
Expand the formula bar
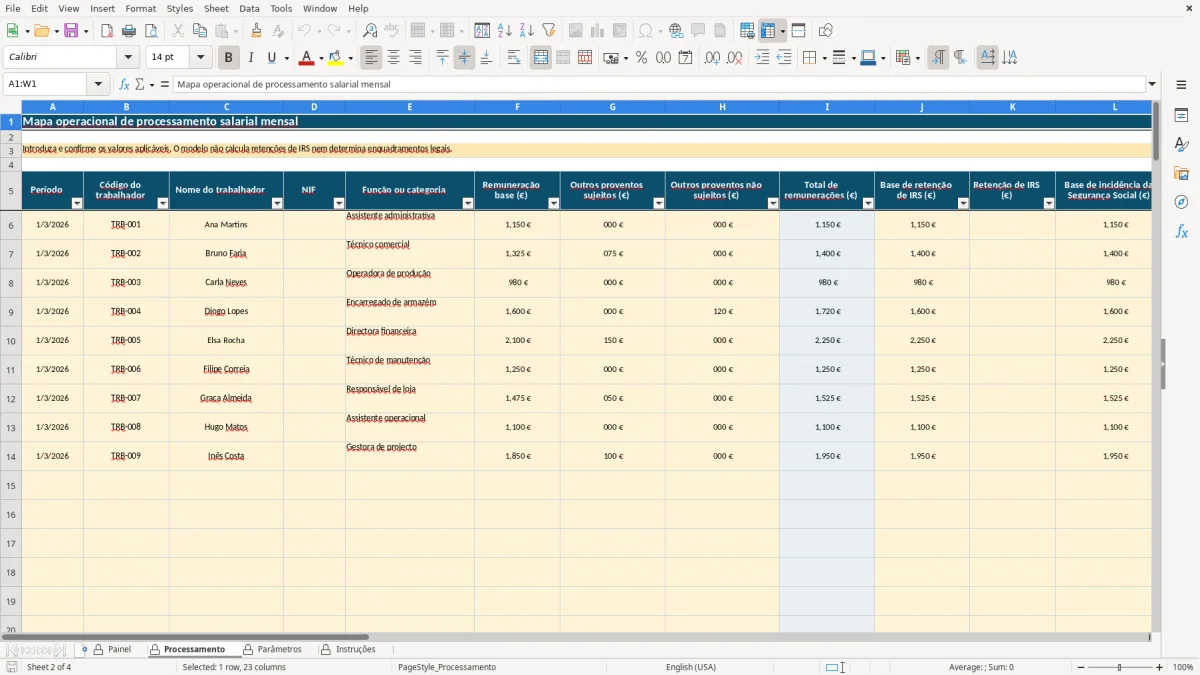[x=1152, y=85]
